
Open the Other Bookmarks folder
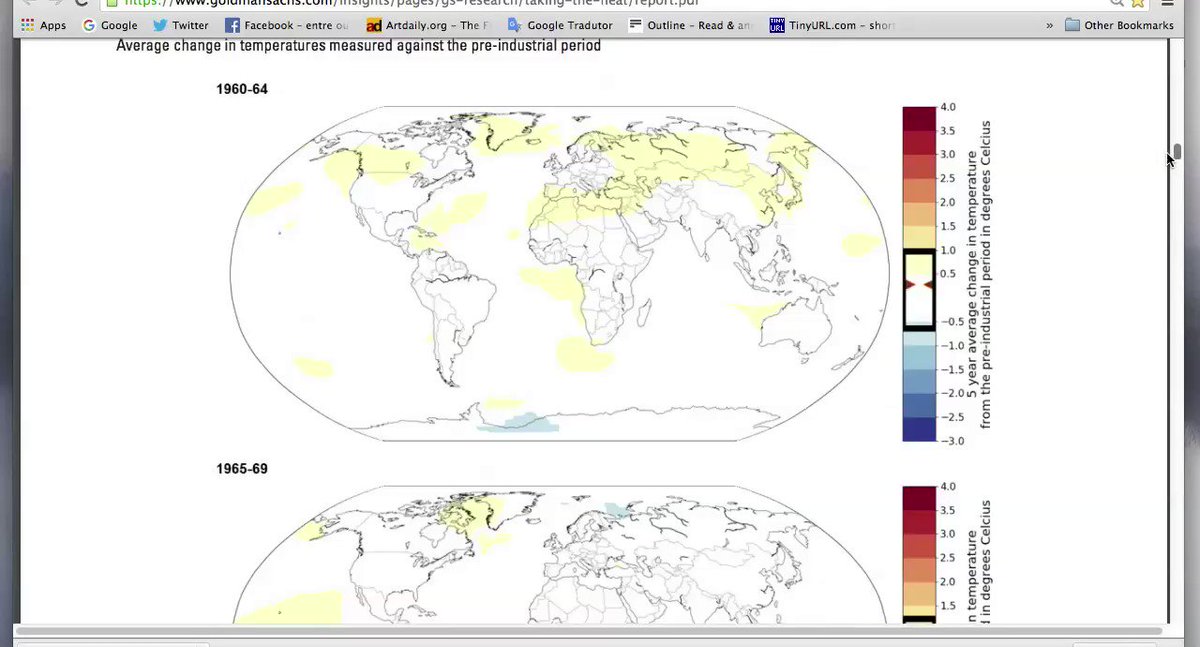pos(1119,25)
